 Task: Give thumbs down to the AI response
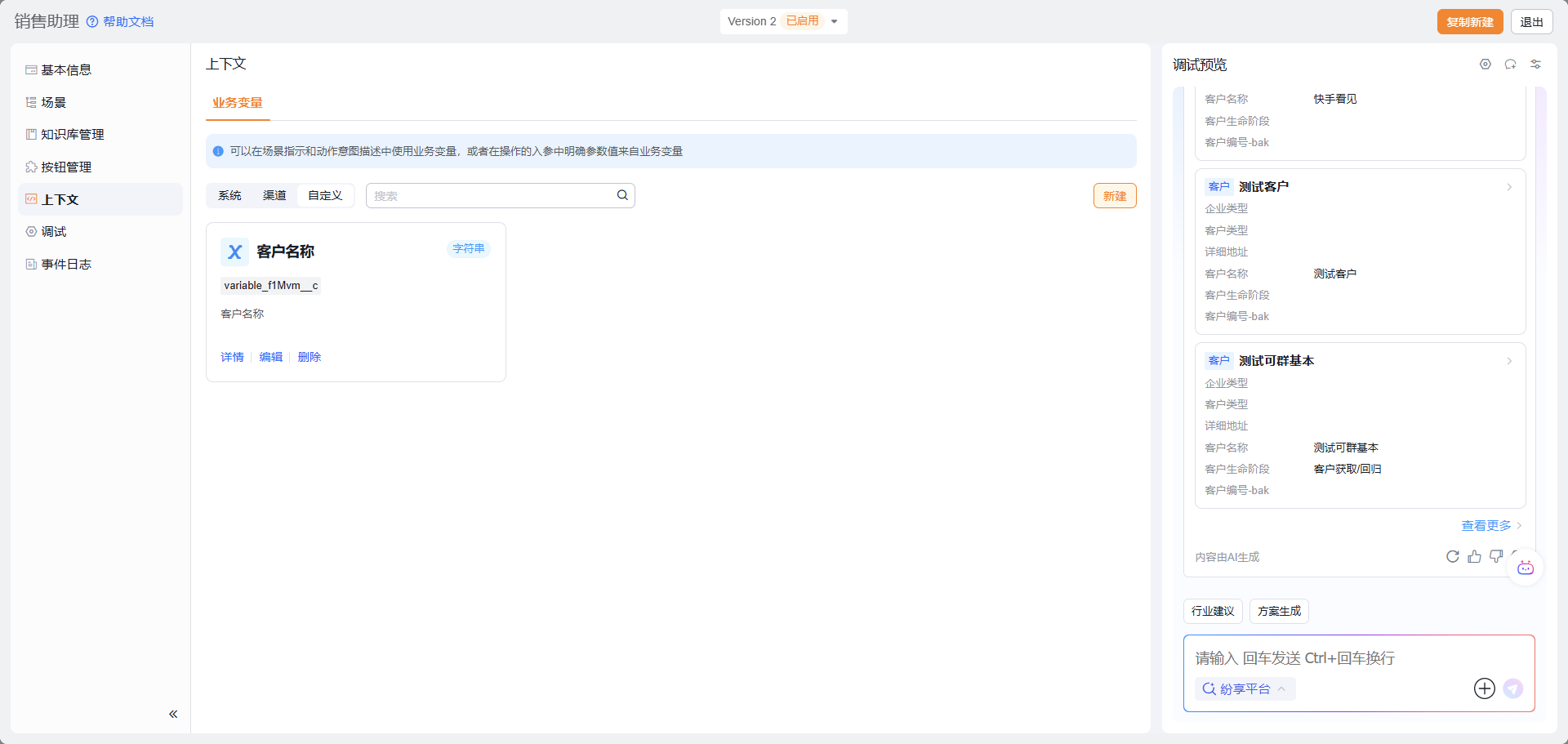(x=1495, y=556)
